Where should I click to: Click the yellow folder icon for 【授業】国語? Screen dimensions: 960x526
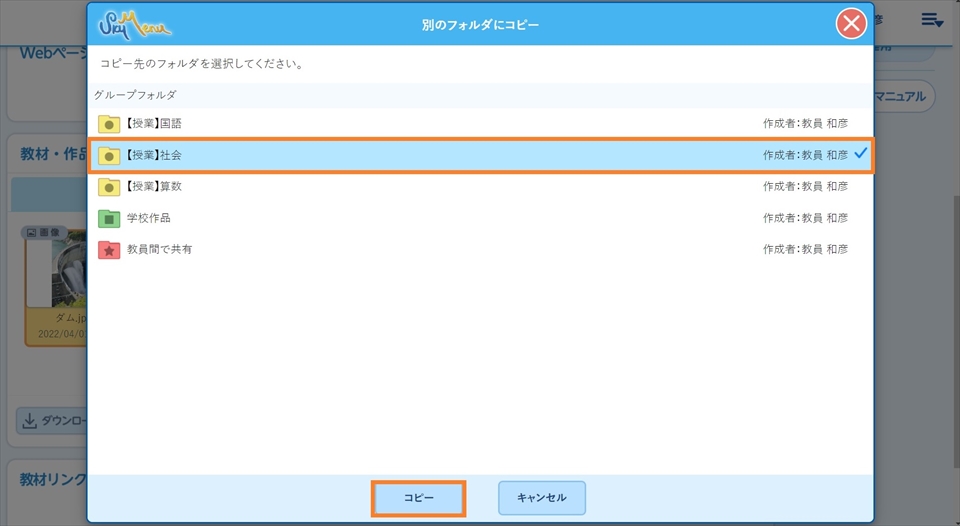pos(109,124)
